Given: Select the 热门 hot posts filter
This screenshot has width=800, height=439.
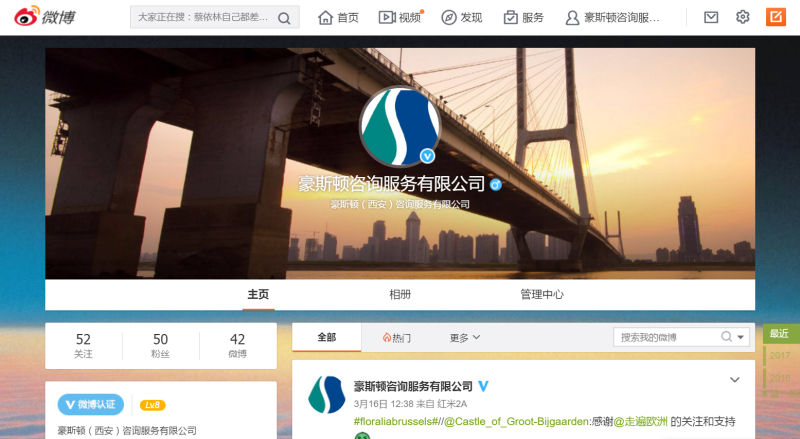Looking at the screenshot, I should 396,338.
